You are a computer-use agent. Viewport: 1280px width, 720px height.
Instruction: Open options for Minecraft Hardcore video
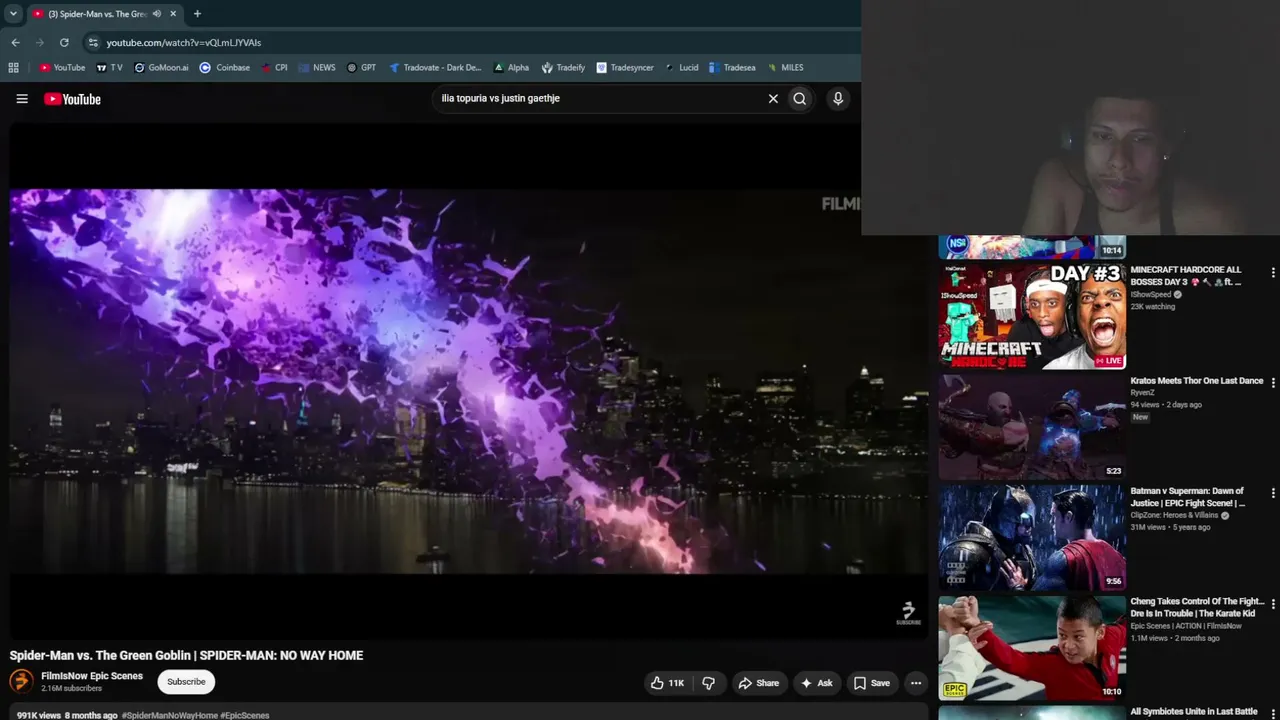[x=1273, y=272]
